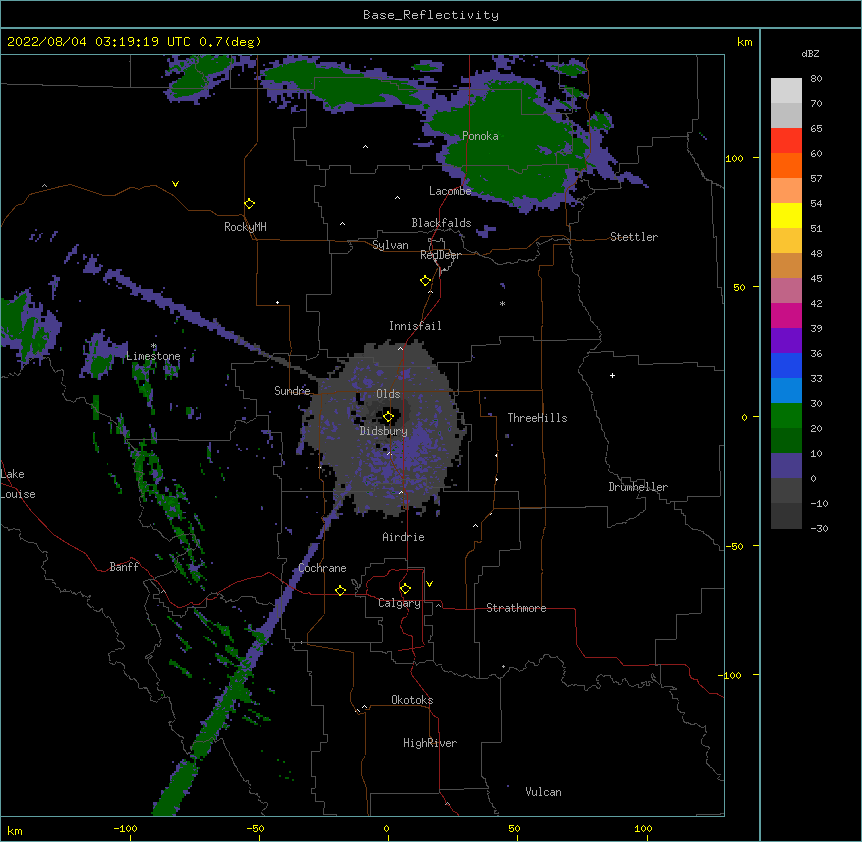Click the 100 tick on the vertical km axis

(x=734, y=158)
